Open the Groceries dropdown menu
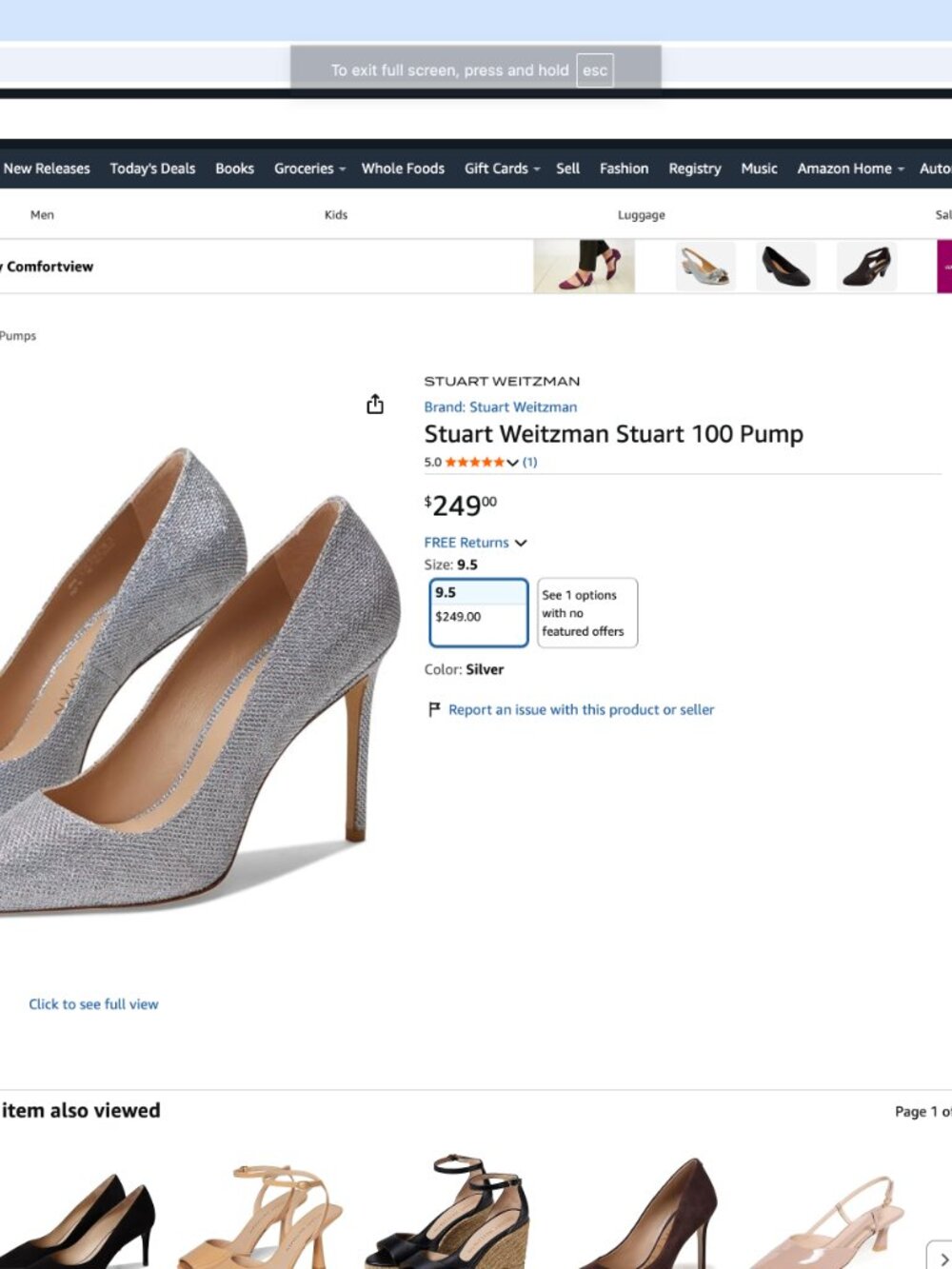This screenshot has height=1269, width=952. [x=309, y=169]
